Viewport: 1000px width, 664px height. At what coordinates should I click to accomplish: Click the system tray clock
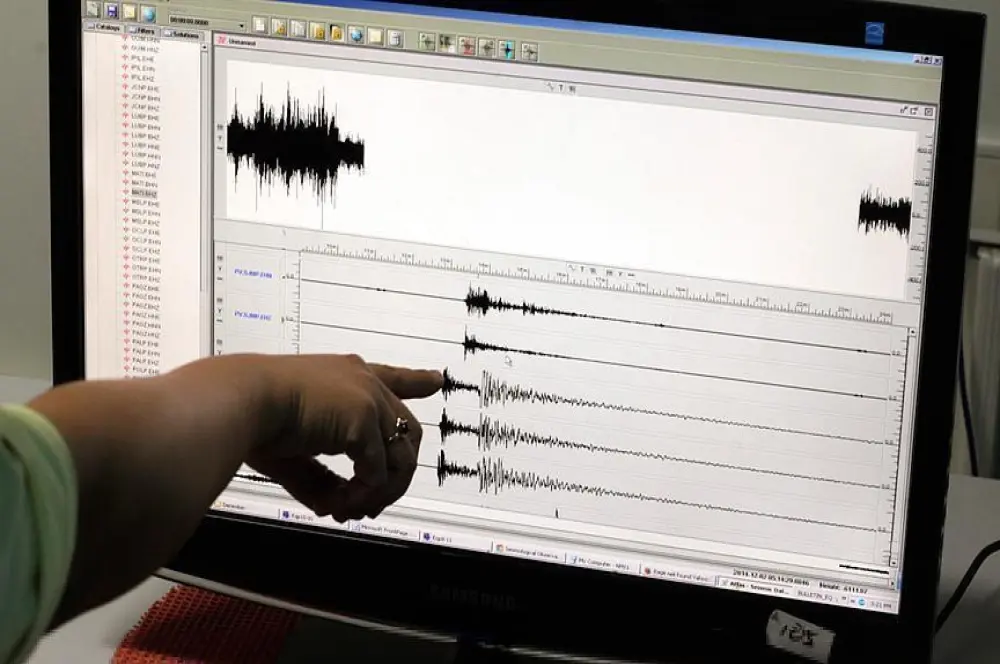[x=881, y=605]
